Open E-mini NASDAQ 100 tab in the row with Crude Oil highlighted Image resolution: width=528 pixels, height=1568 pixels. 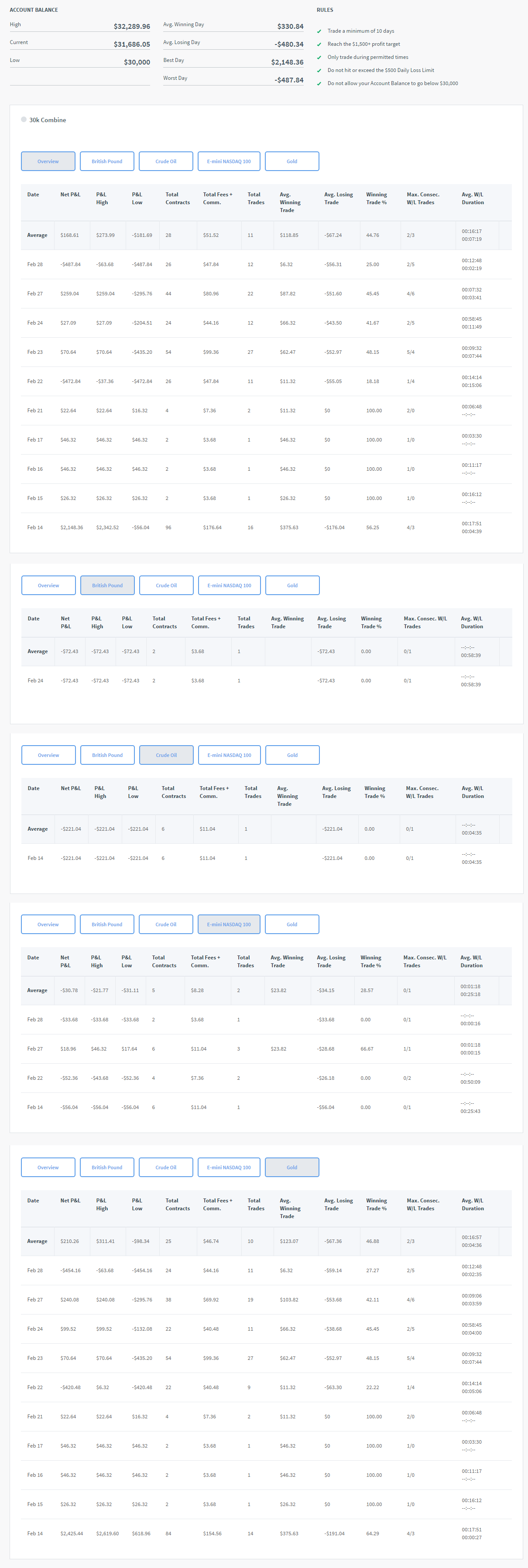click(229, 755)
